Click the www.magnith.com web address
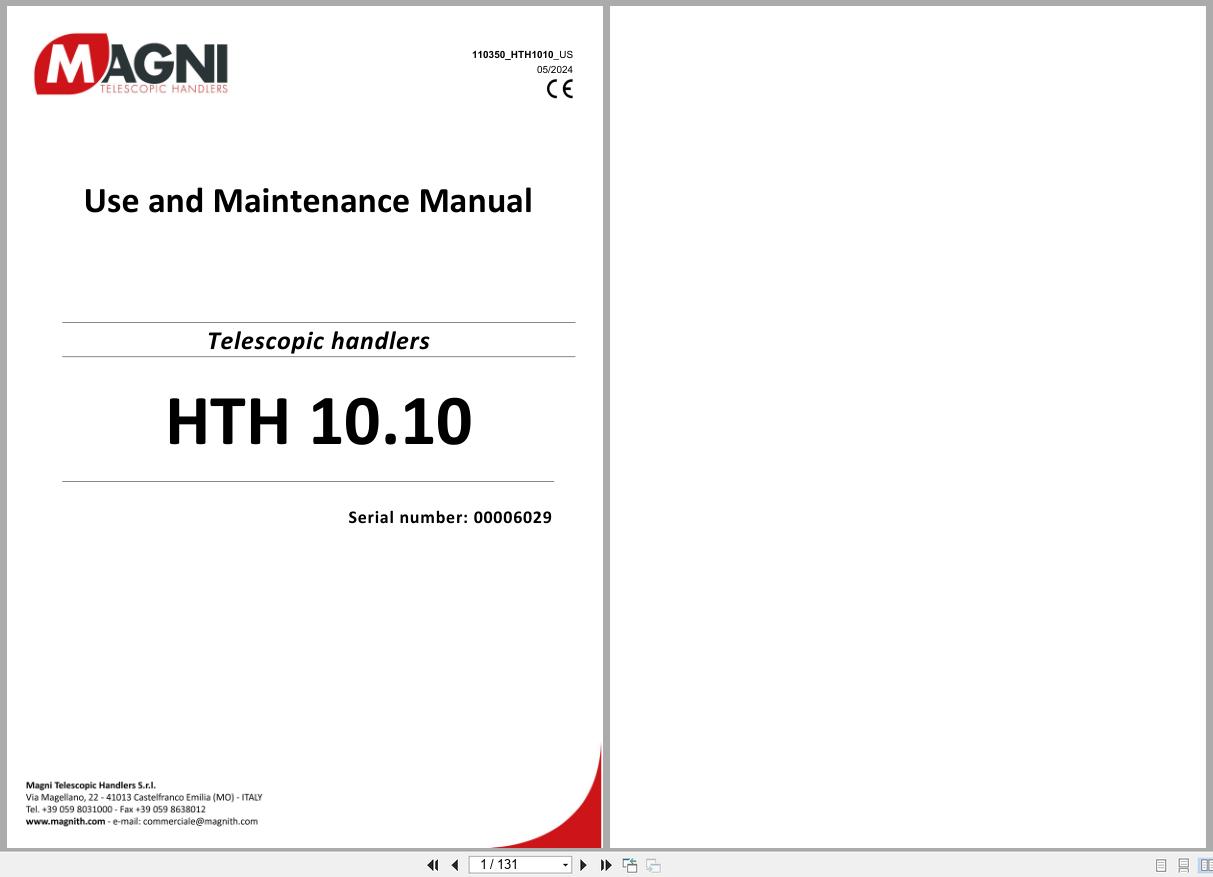The image size is (1213, 877). 65,821
